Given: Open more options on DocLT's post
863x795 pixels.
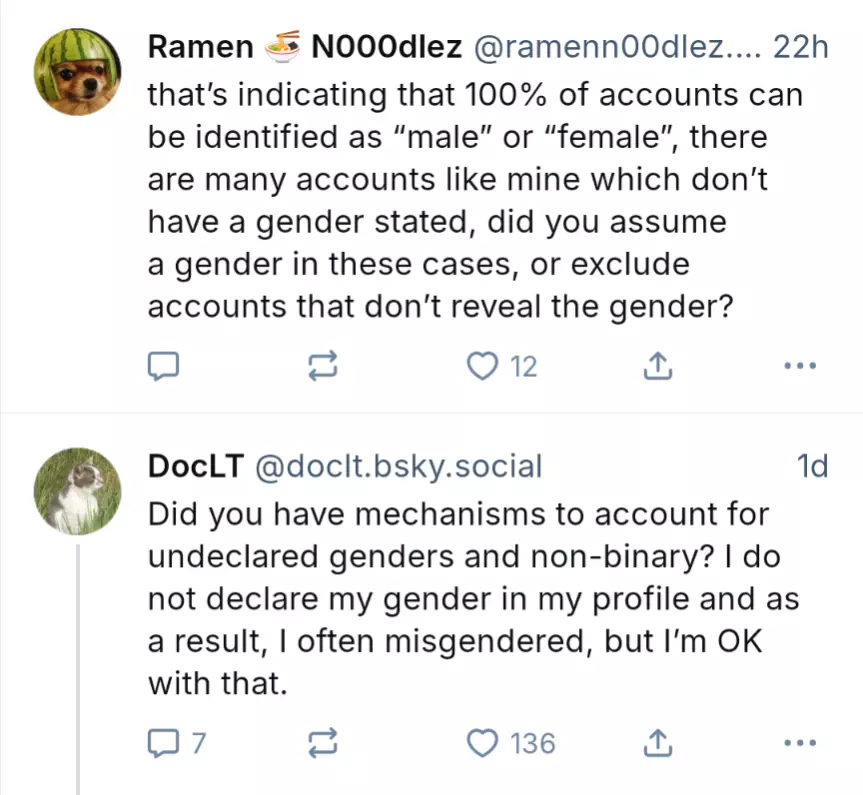Looking at the screenshot, I should [x=800, y=743].
